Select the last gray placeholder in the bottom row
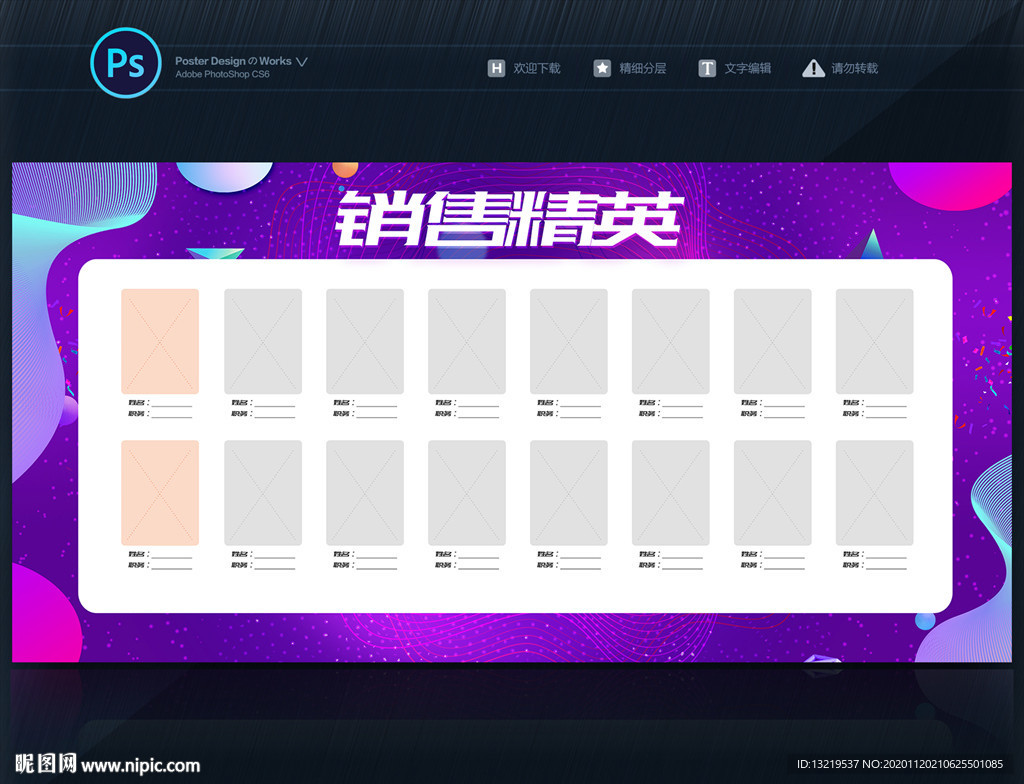1024x784 pixels. [874, 493]
